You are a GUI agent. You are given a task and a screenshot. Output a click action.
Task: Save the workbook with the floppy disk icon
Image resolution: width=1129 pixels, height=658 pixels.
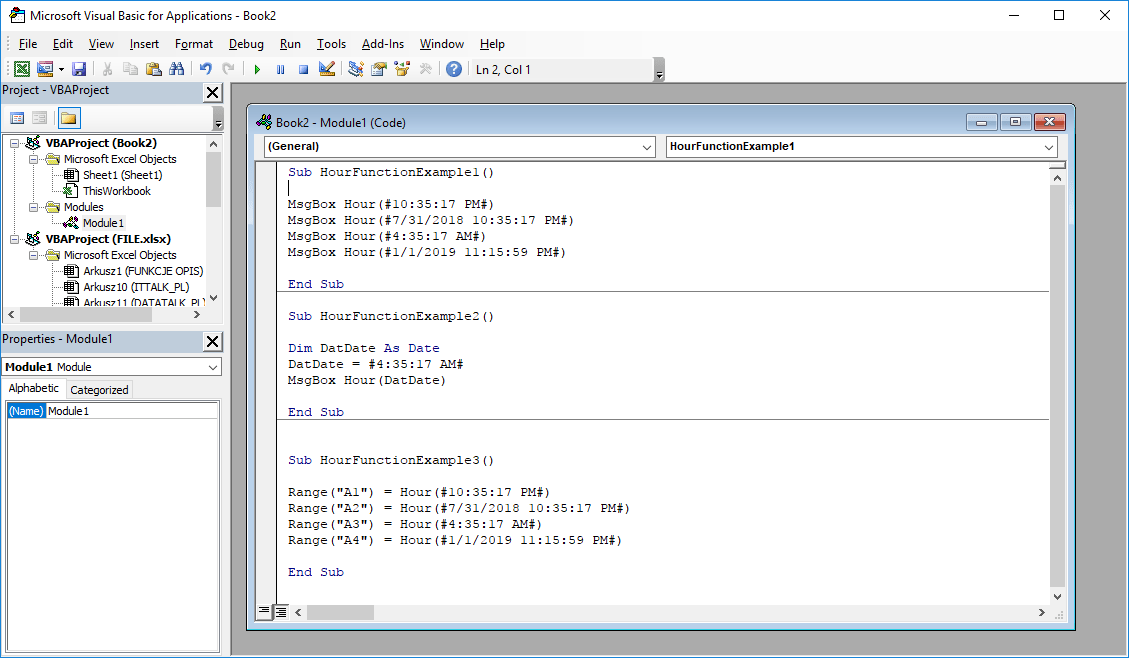coord(79,69)
